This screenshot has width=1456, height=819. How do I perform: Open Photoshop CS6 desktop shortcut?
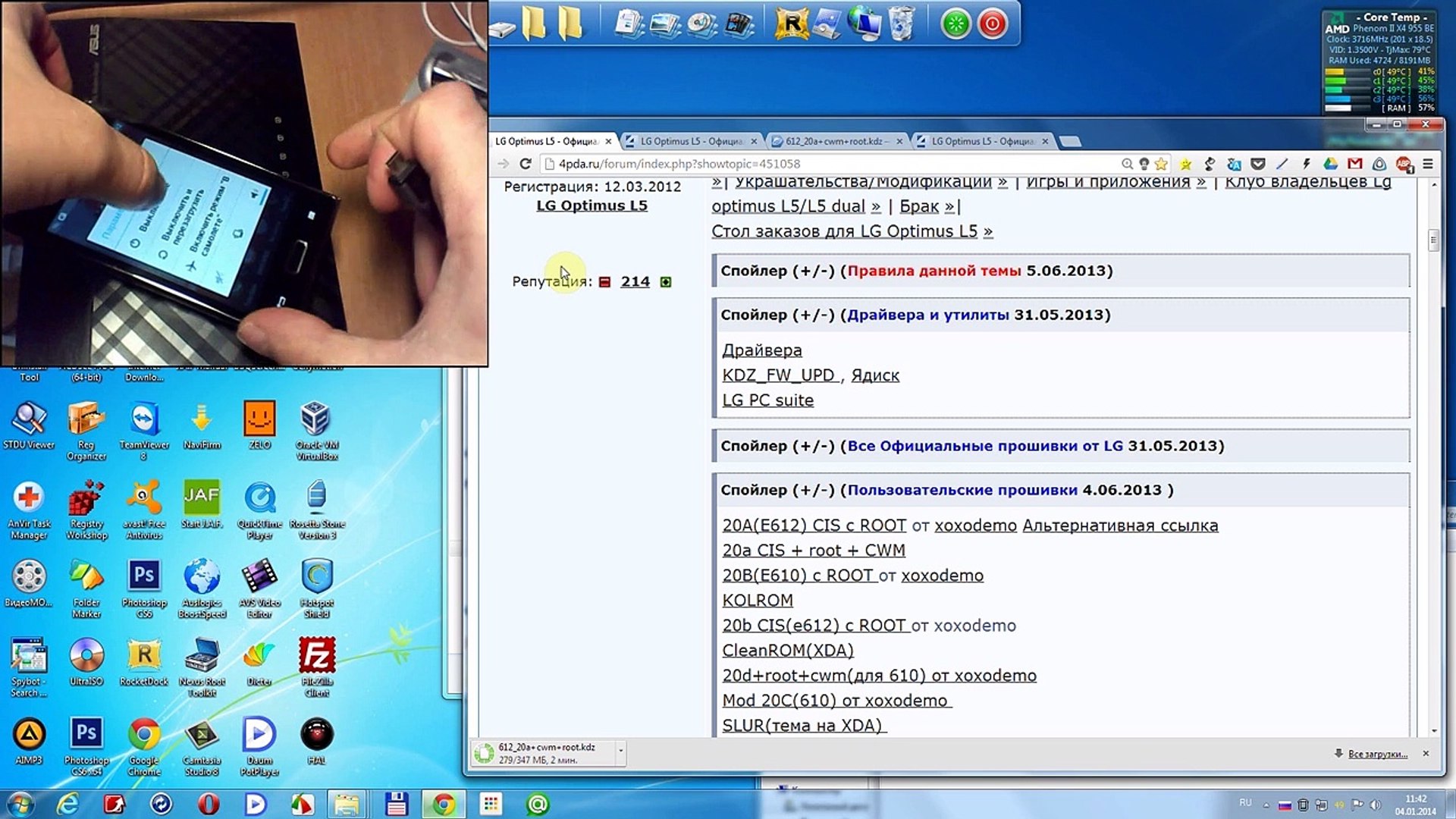pos(144,588)
